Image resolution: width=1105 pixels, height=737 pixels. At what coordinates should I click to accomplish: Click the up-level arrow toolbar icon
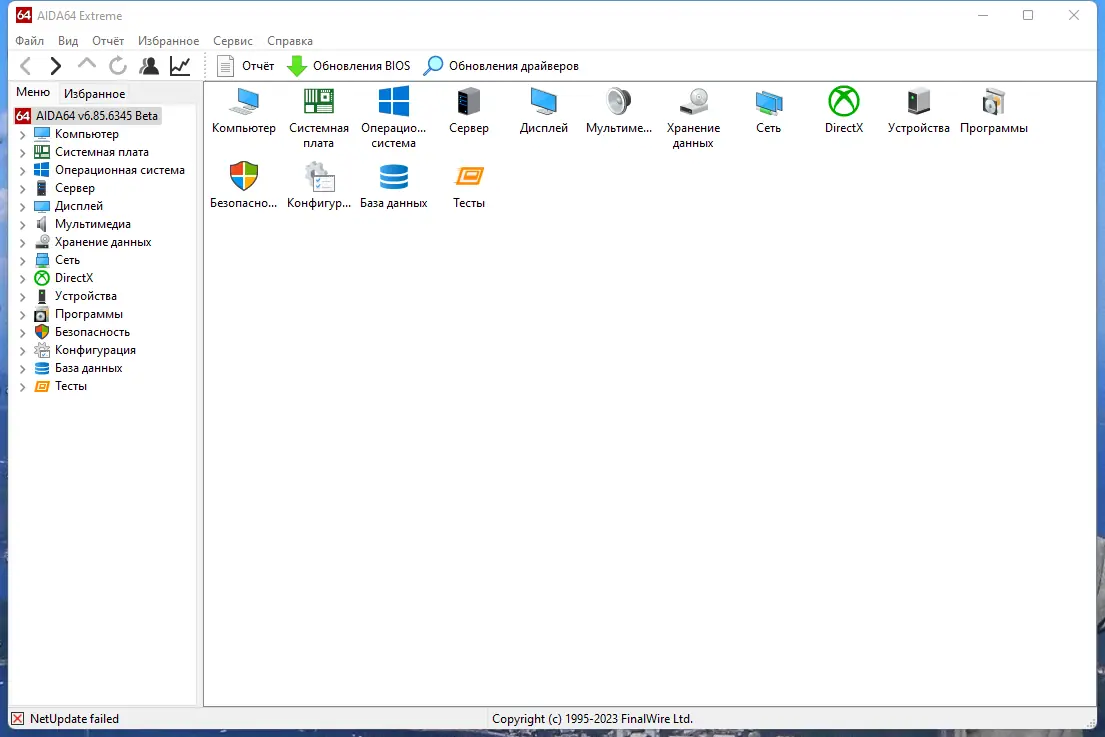pyautogui.click(x=87, y=65)
